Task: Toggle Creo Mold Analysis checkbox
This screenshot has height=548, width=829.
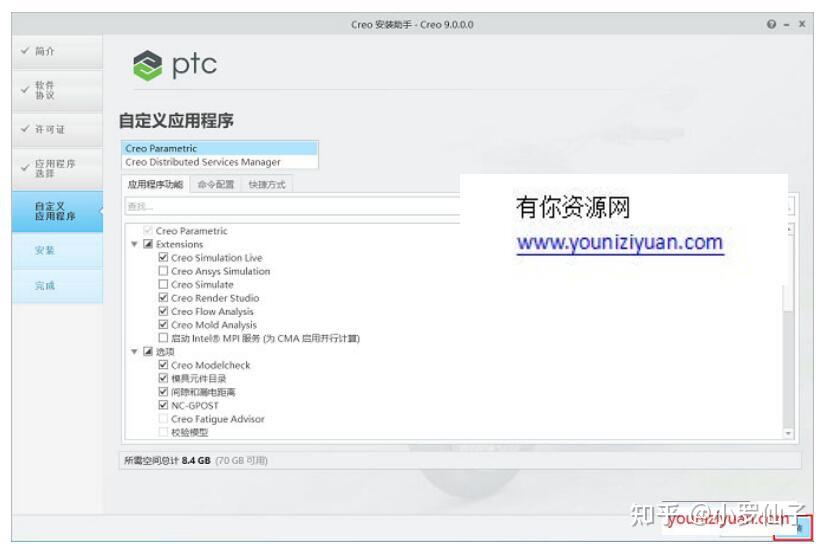Action: pos(163,324)
